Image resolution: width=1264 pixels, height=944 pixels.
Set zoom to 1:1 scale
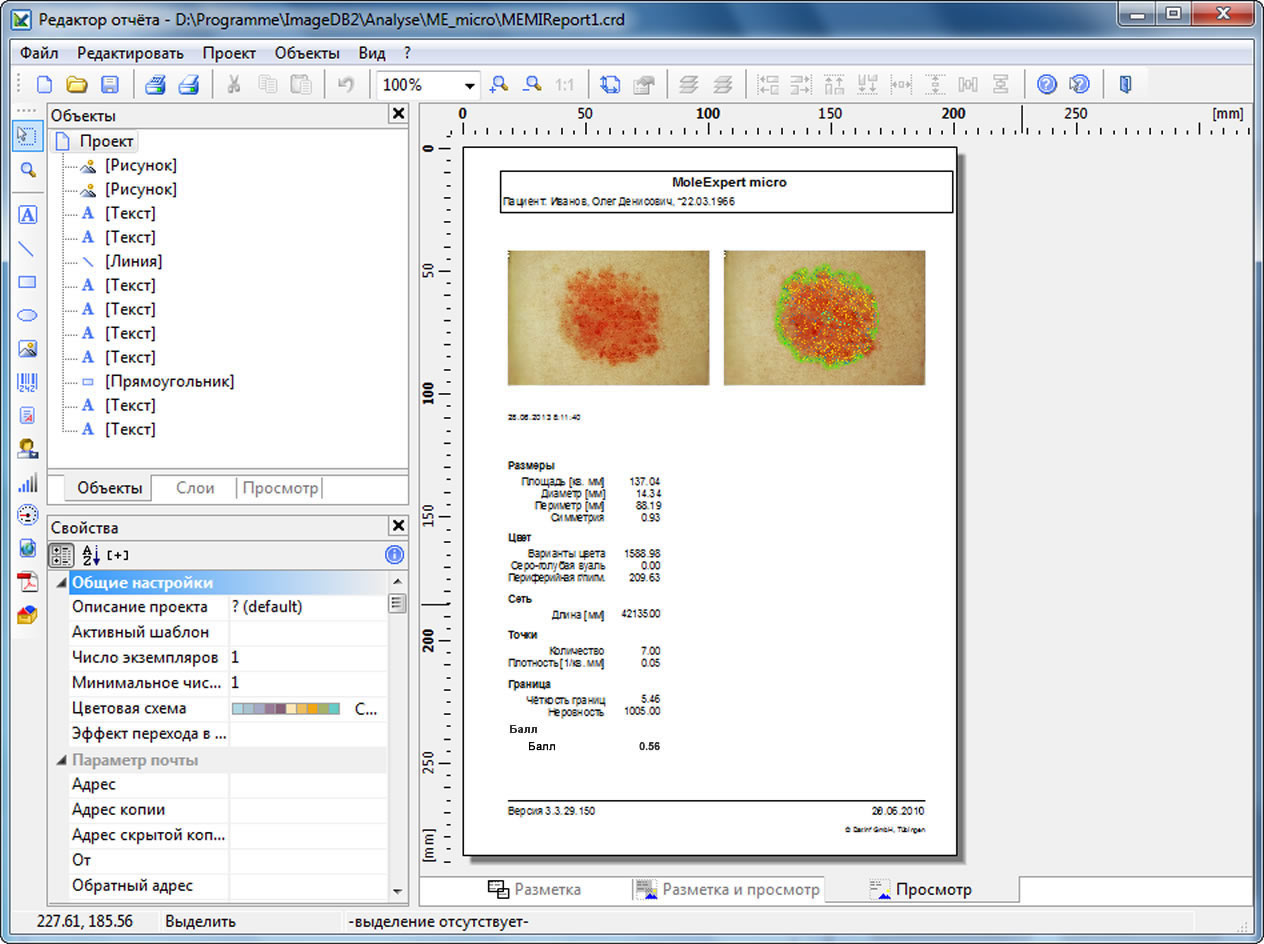(565, 85)
